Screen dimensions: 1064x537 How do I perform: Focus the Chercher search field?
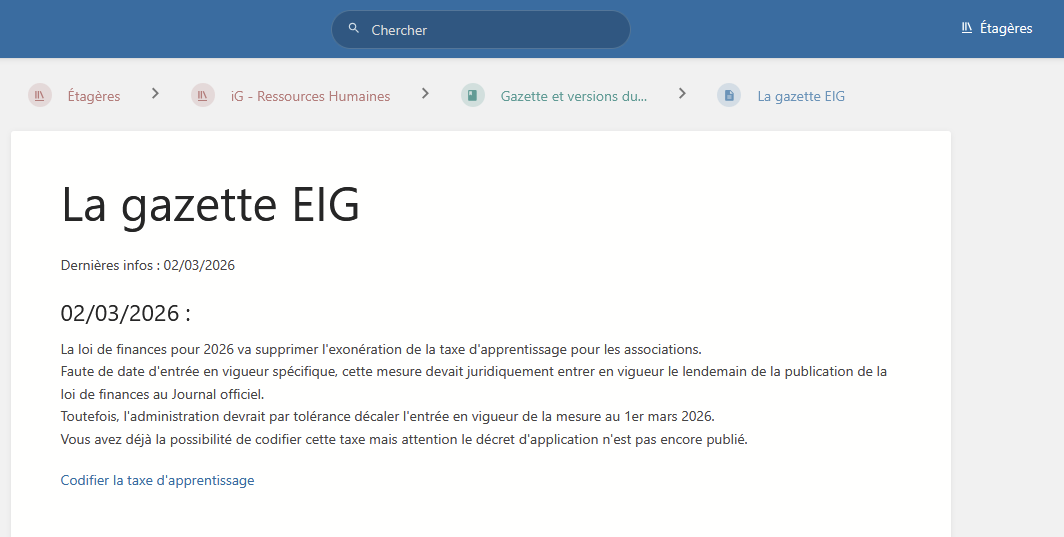tap(490, 30)
